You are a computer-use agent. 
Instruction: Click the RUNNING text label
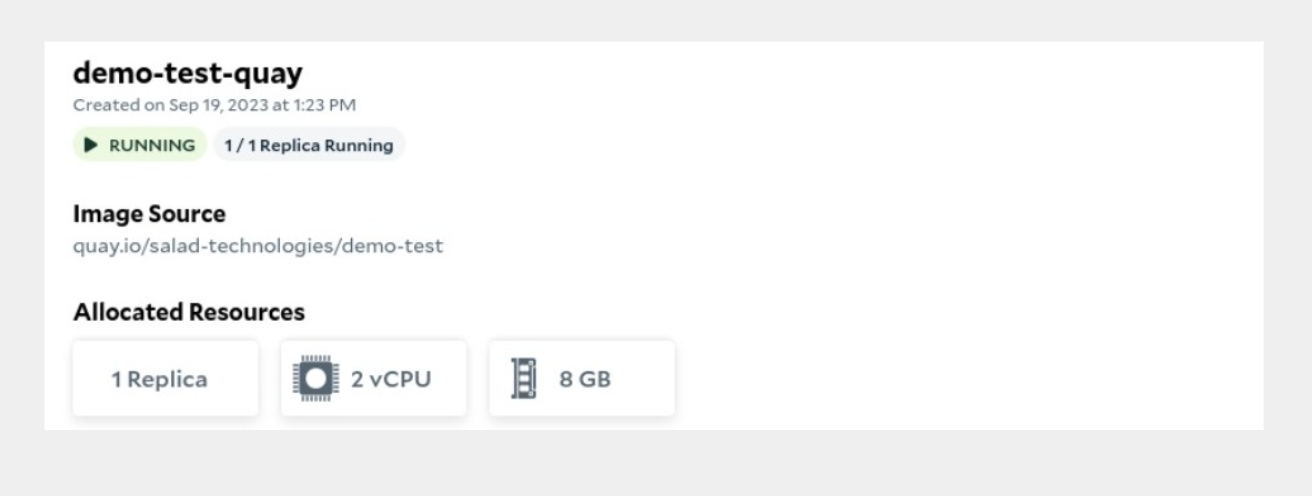pyautogui.click(x=152, y=145)
